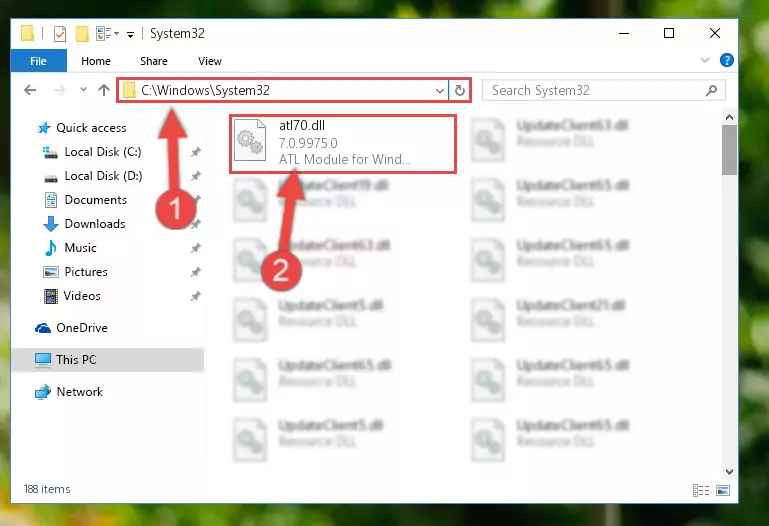
Task: Open Videos in the sidebar
Action: [x=82, y=296]
